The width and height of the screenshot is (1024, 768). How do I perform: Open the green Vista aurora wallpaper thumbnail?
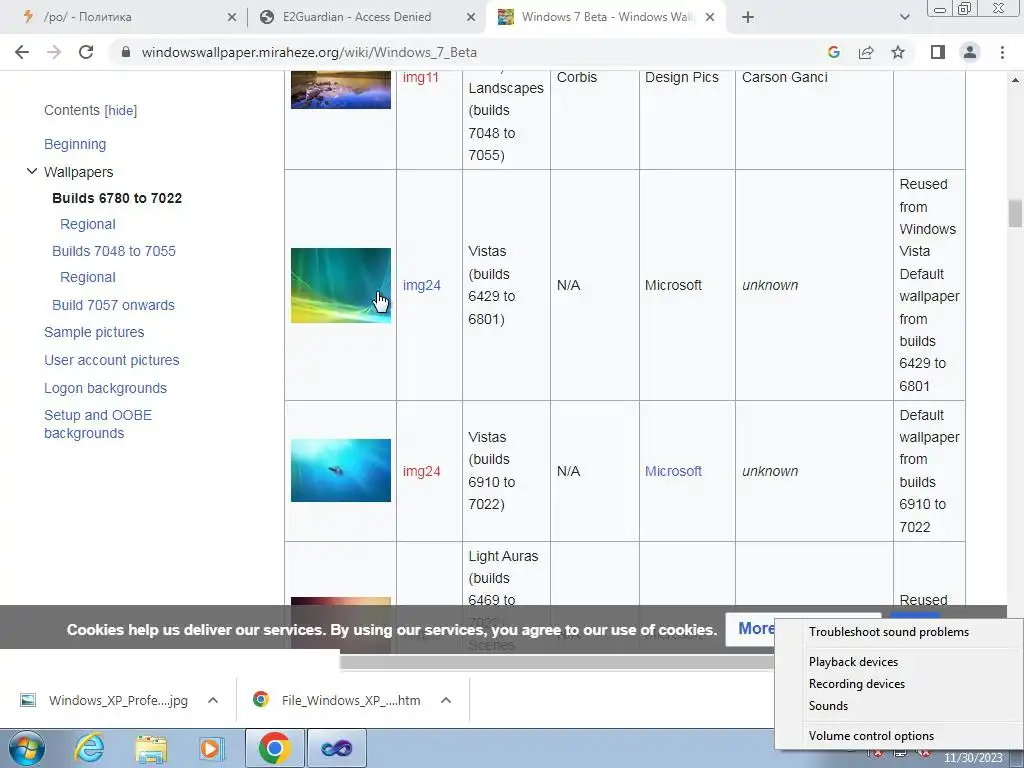(341, 285)
